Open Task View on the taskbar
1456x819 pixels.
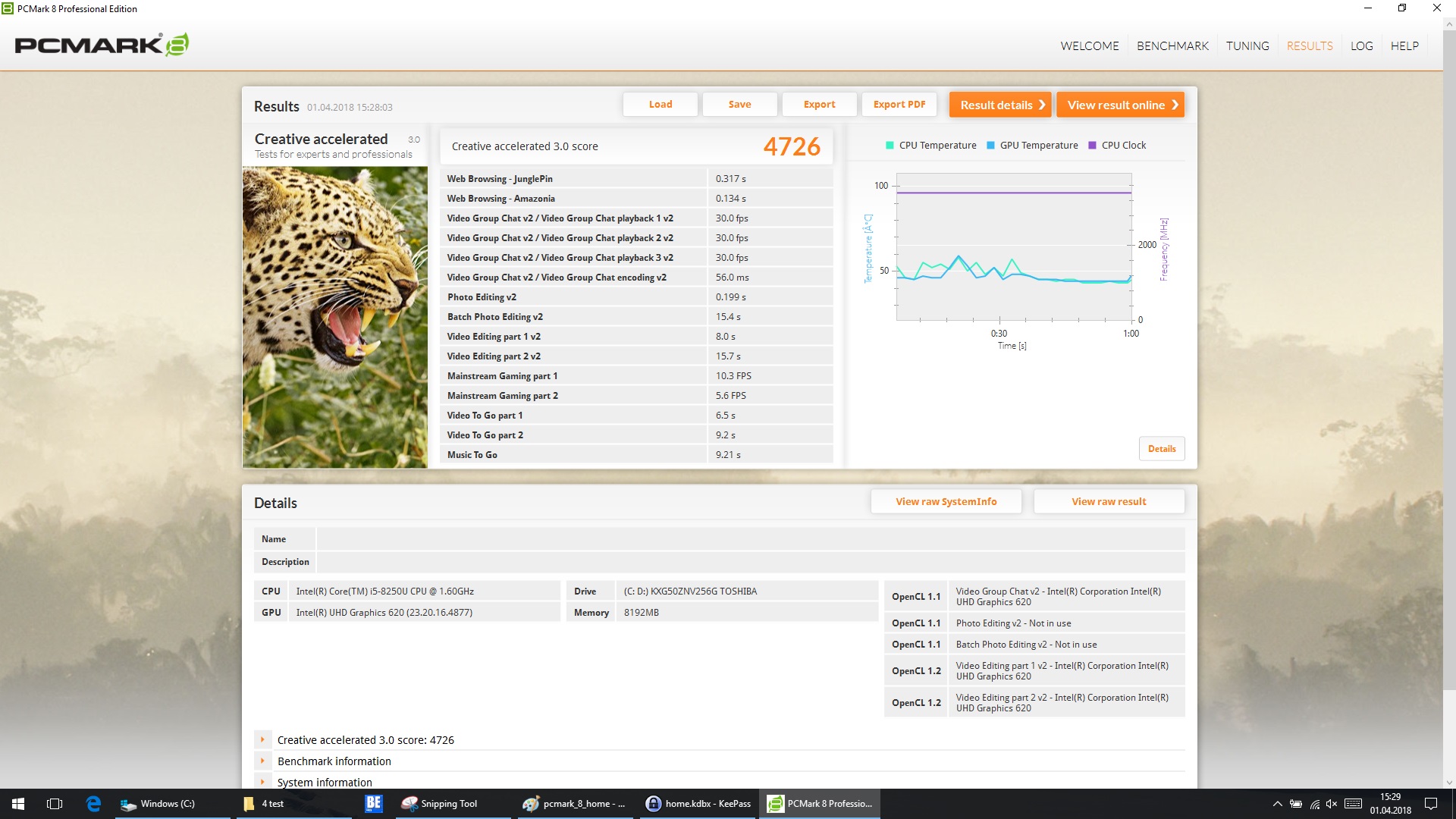[x=55, y=804]
